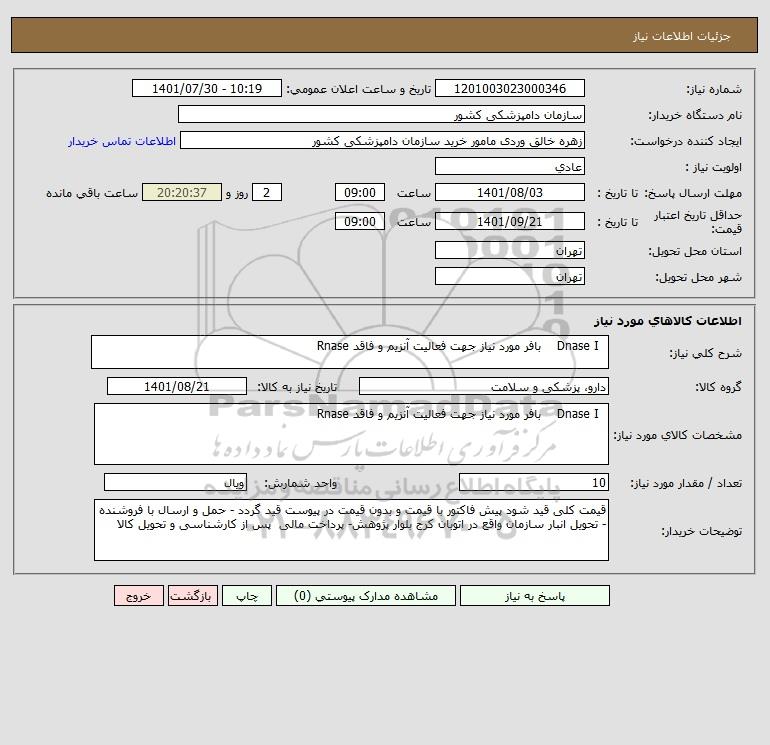The image size is (770, 745).
Task: Click the delivery city field تهران
Action: coord(510,276)
